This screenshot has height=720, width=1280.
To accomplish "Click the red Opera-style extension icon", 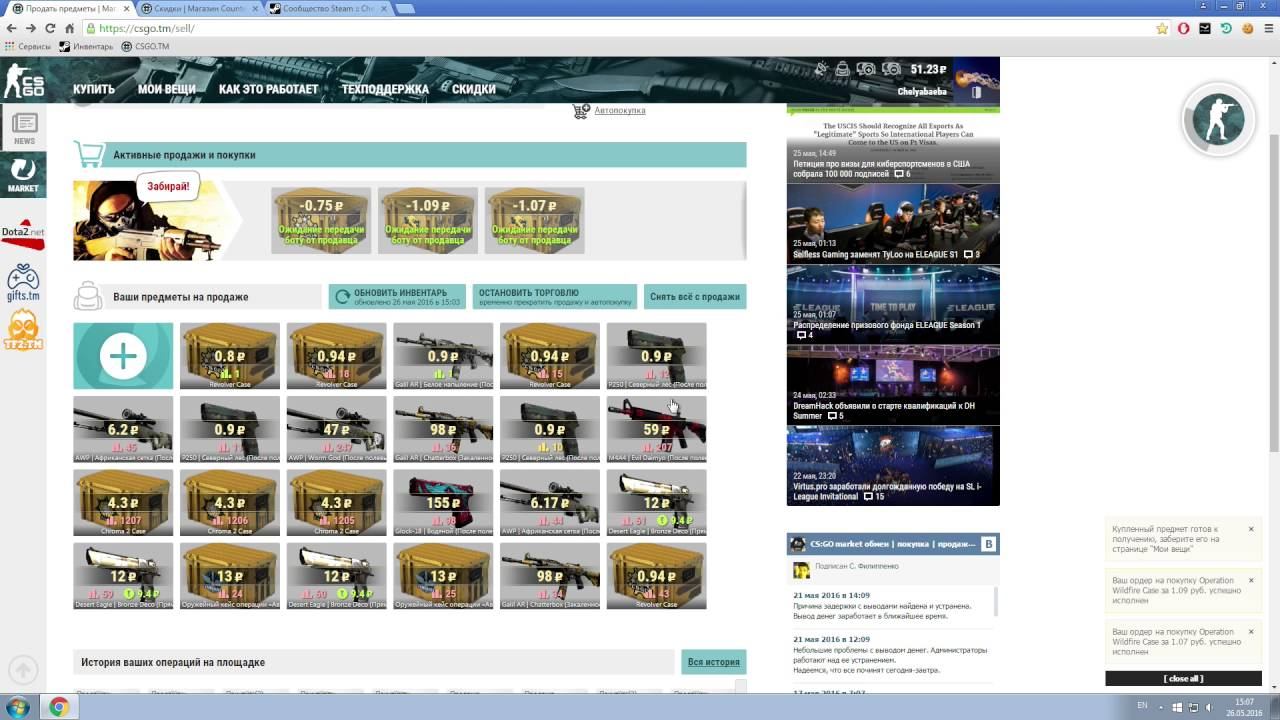I will coord(1184,28).
